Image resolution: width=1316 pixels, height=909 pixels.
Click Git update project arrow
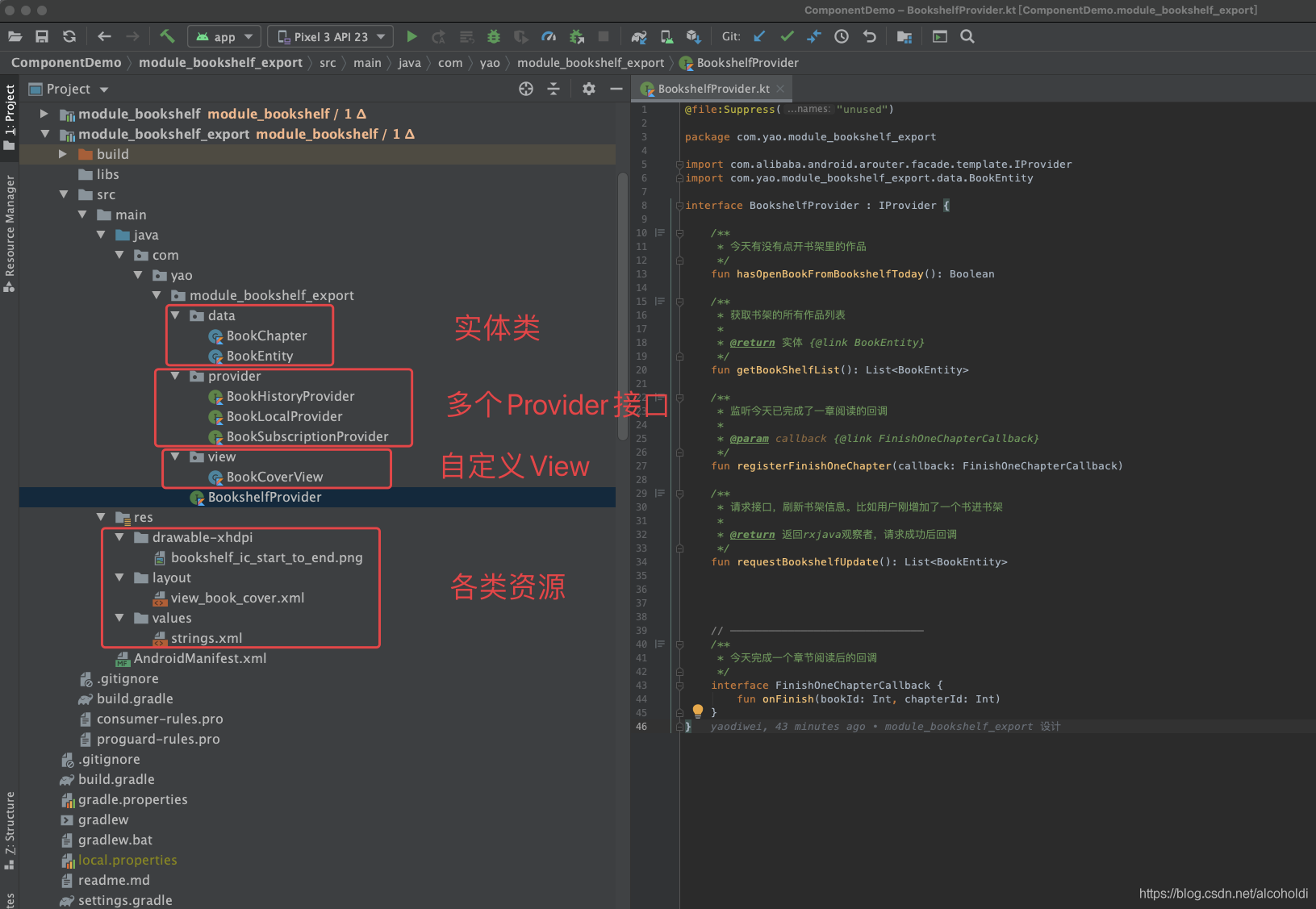(759, 36)
